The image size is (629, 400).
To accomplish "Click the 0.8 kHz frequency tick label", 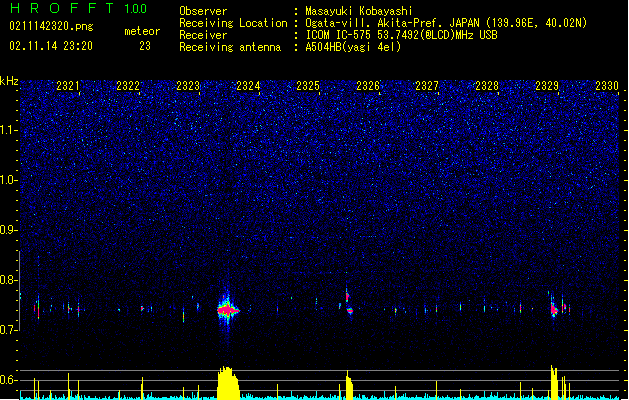I will (x=8, y=280).
